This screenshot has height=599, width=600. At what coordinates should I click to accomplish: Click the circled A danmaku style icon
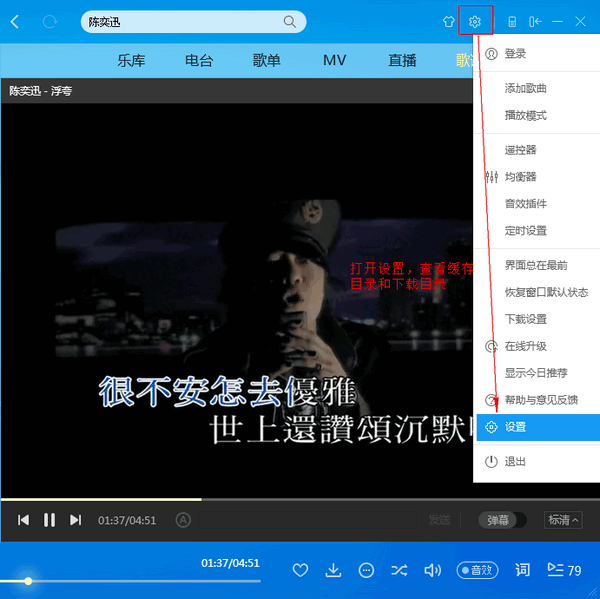point(183,520)
